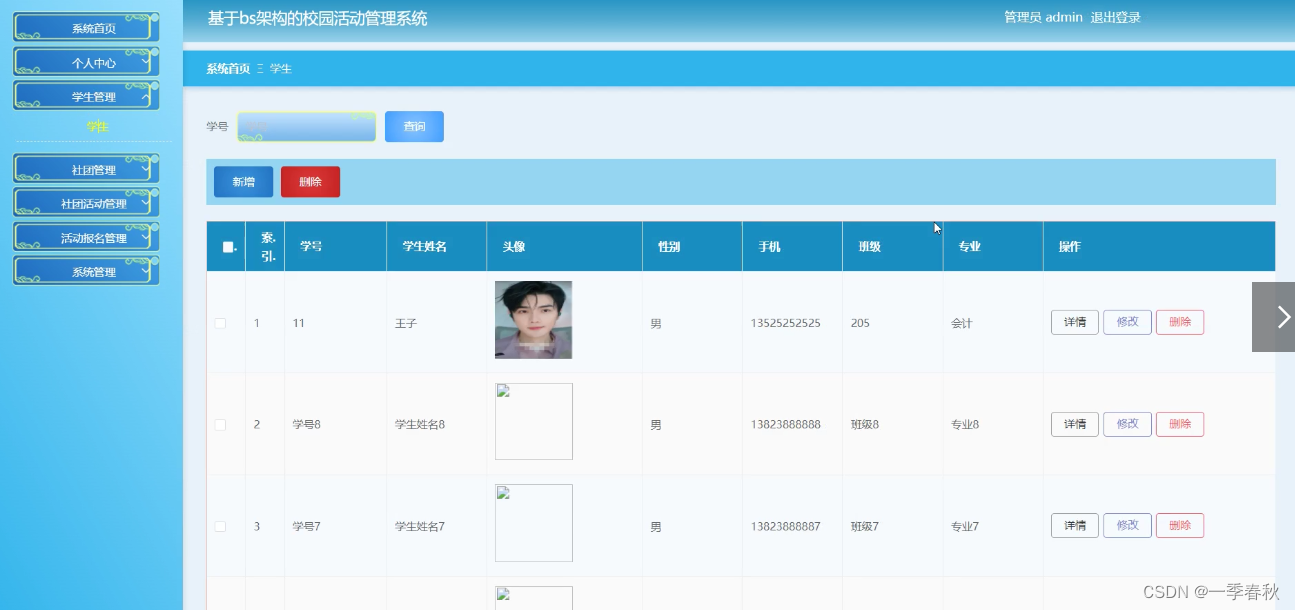Image resolution: width=1295 pixels, height=610 pixels.
Task: Click 删除 in the 学生姓名8 row
Action: [x=1180, y=424]
